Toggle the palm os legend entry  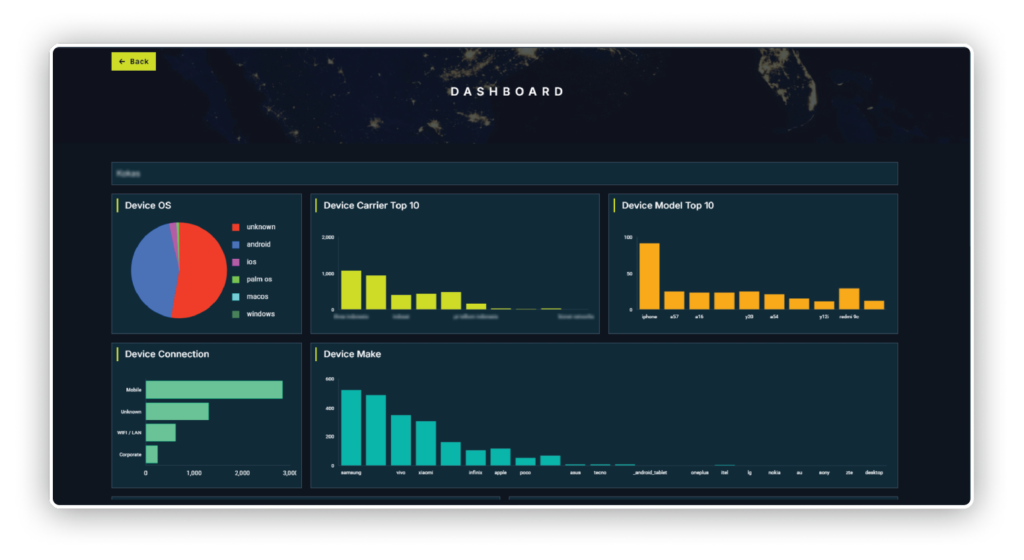pyautogui.click(x=258, y=279)
